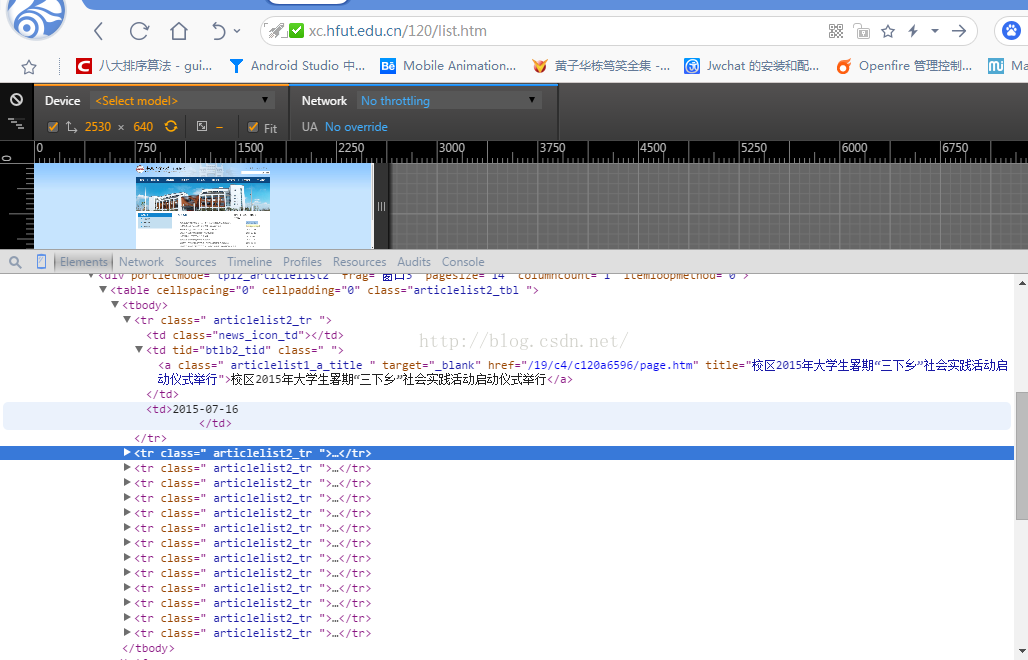Edit the 640 height value

pos(143,127)
